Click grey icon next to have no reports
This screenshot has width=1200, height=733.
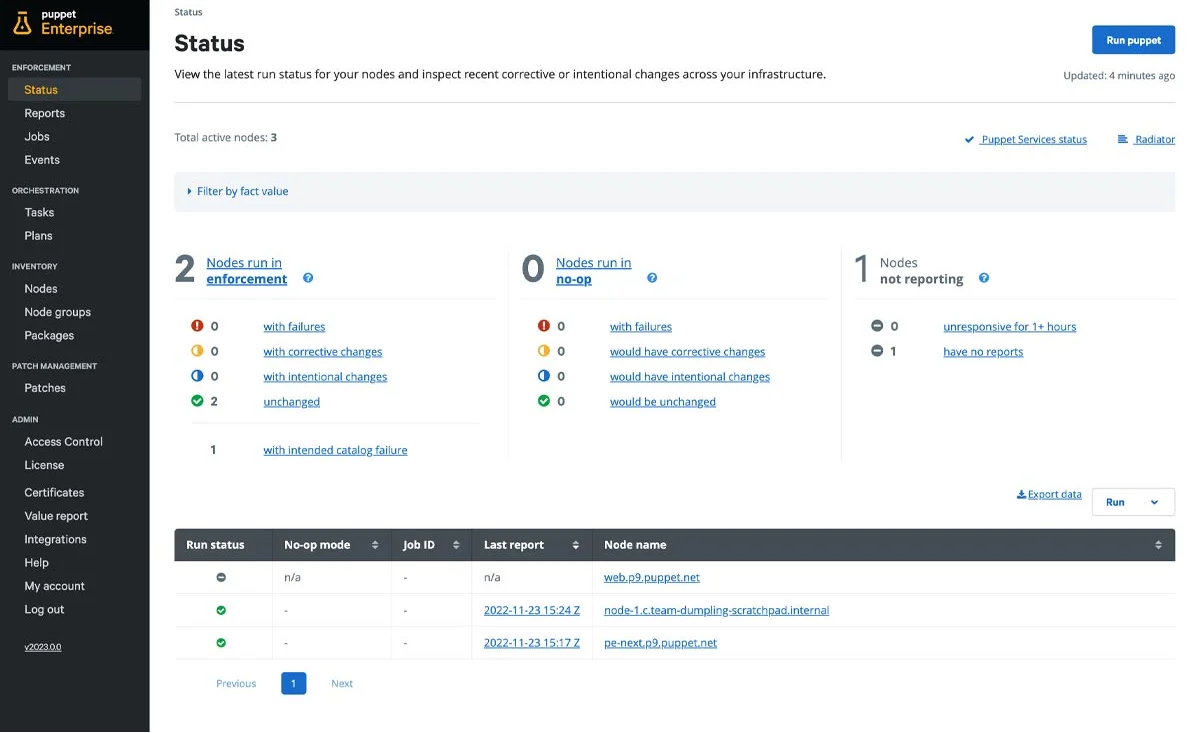pyautogui.click(x=877, y=351)
